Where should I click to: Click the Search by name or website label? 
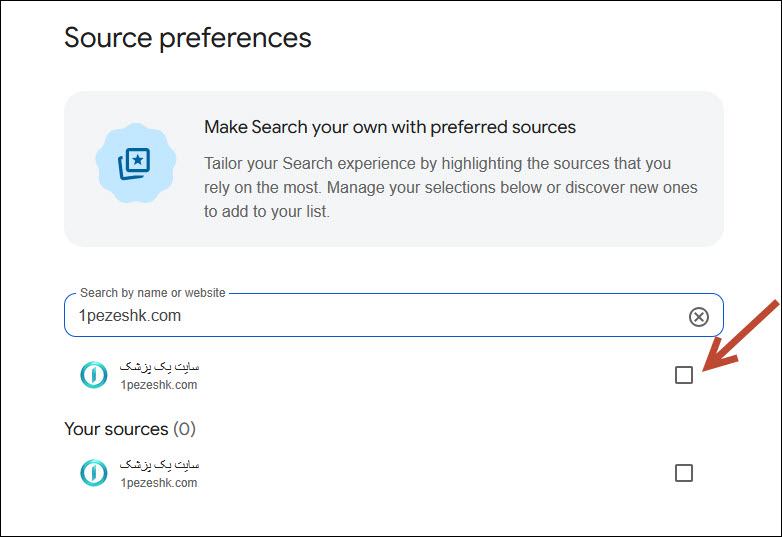point(153,293)
